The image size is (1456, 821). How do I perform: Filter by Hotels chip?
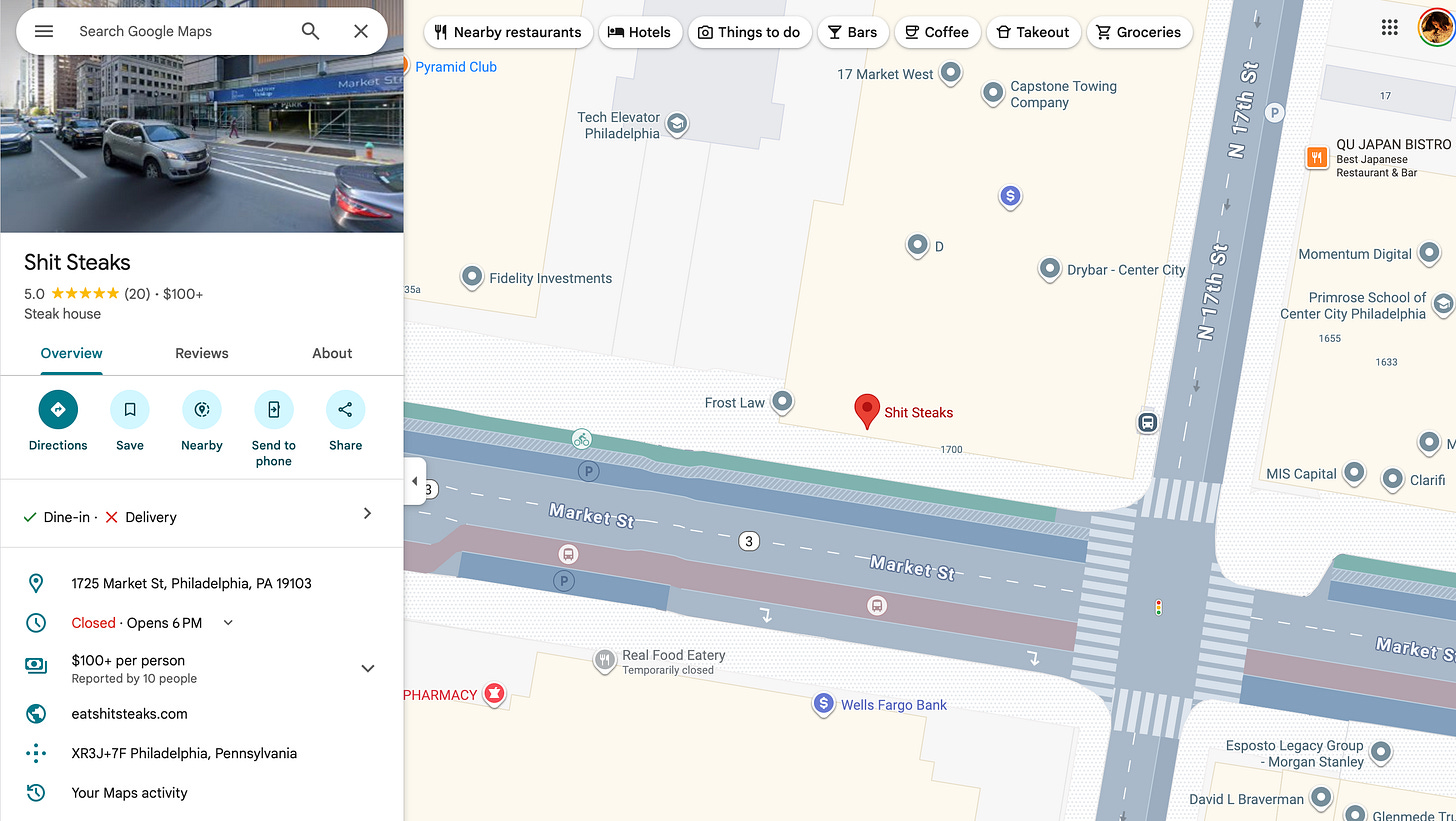pos(640,32)
